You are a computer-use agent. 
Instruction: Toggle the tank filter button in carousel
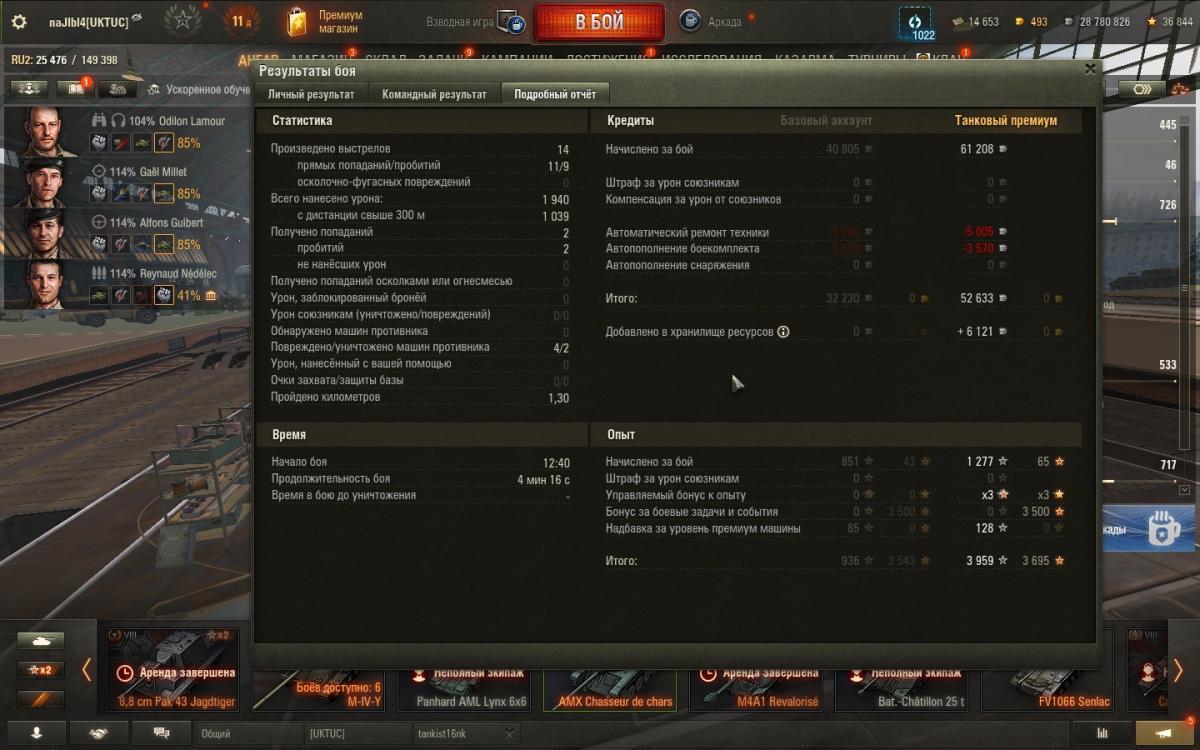point(40,641)
